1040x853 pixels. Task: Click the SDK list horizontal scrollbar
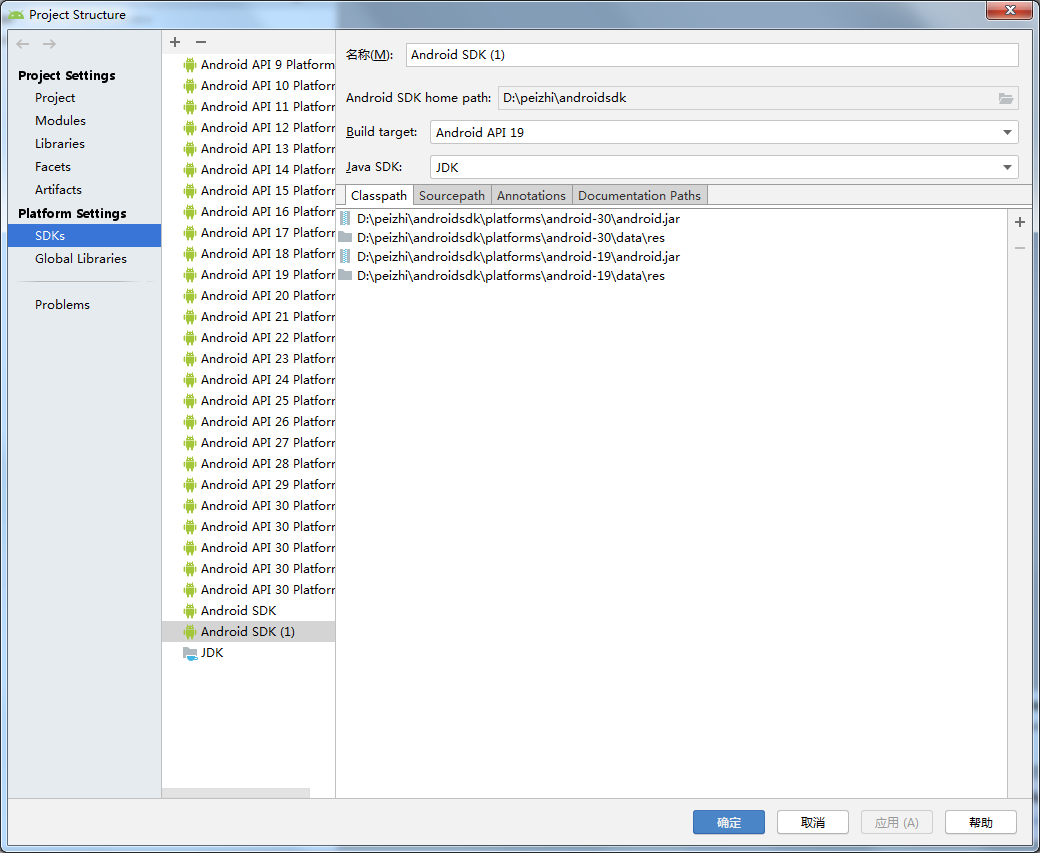click(235, 793)
